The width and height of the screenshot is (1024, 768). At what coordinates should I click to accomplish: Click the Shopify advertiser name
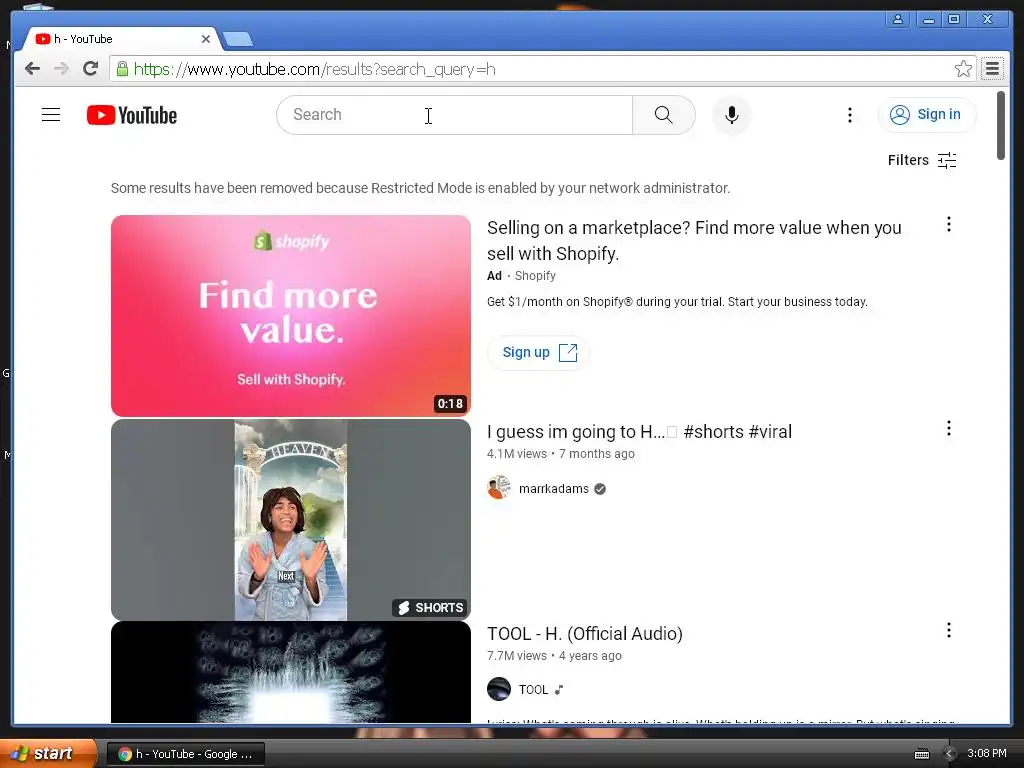535,276
